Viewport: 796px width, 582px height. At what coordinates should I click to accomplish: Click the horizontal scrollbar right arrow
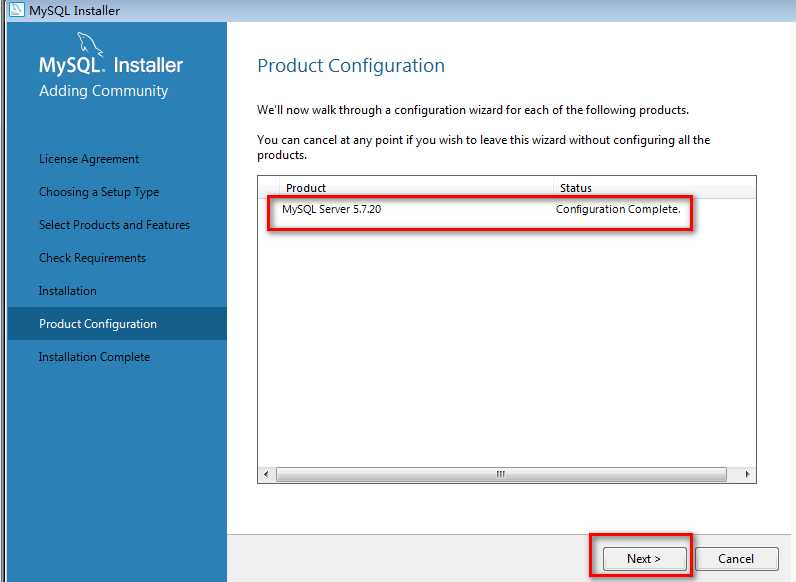[x=747, y=474]
